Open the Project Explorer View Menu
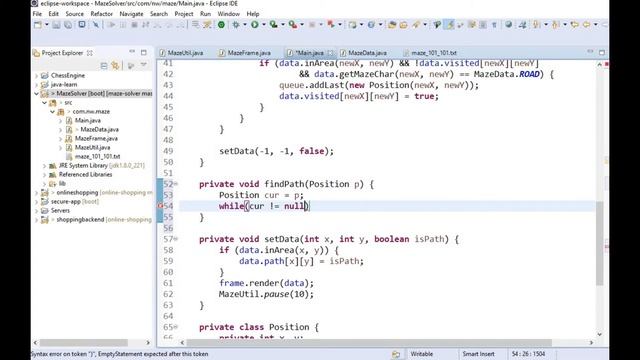The image size is (640, 360). (x=144, y=65)
